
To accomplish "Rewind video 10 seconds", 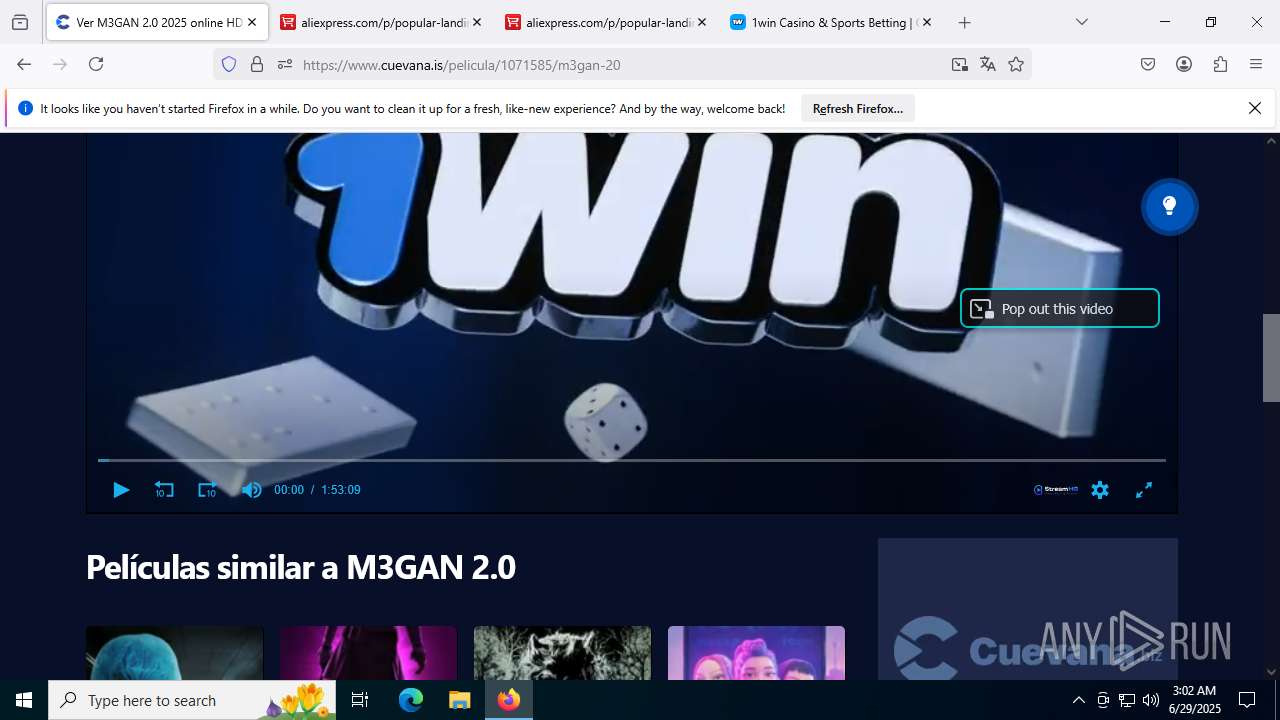I will [164, 490].
